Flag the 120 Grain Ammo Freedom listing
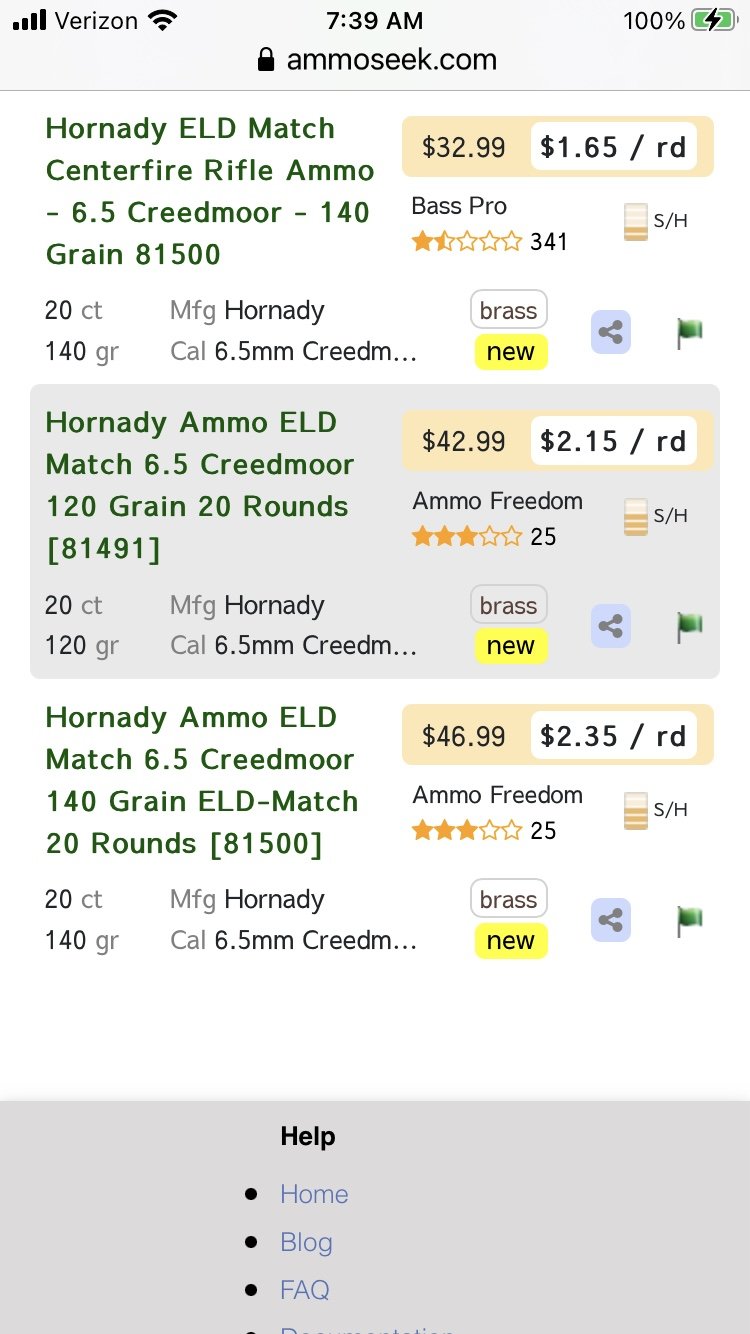Image resolution: width=750 pixels, height=1334 pixels. [x=689, y=627]
